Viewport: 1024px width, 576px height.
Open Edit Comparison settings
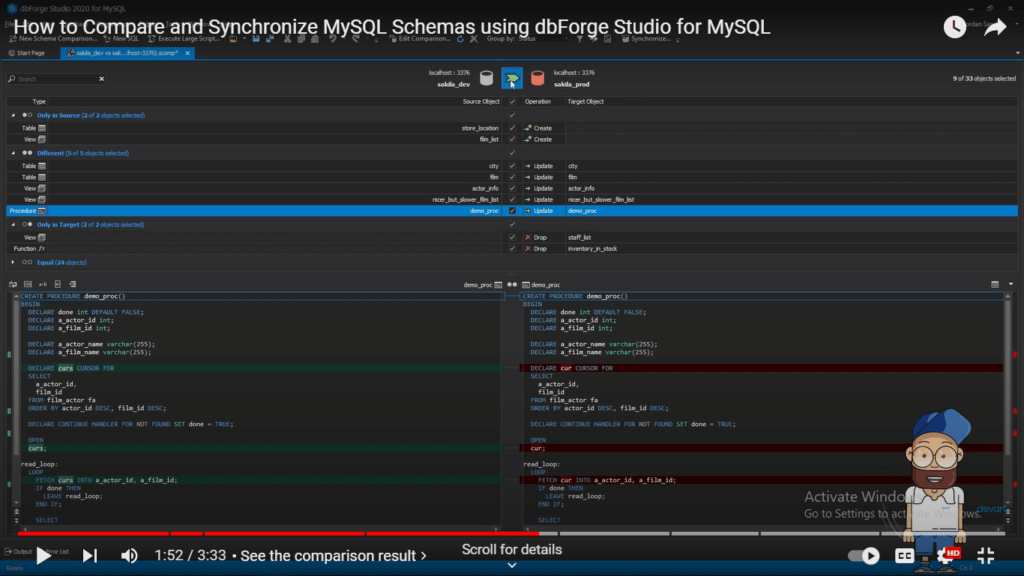pos(420,37)
